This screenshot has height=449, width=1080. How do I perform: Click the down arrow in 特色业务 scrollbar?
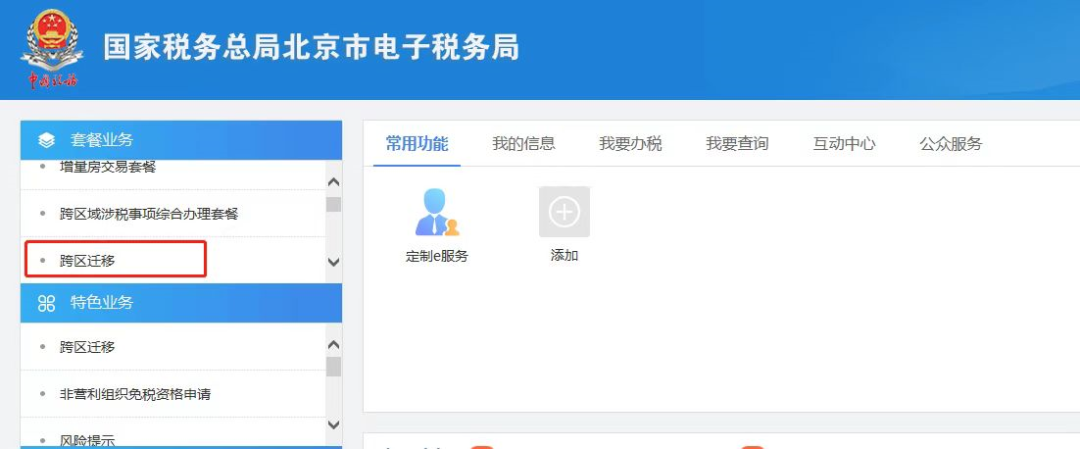[x=333, y=425]
